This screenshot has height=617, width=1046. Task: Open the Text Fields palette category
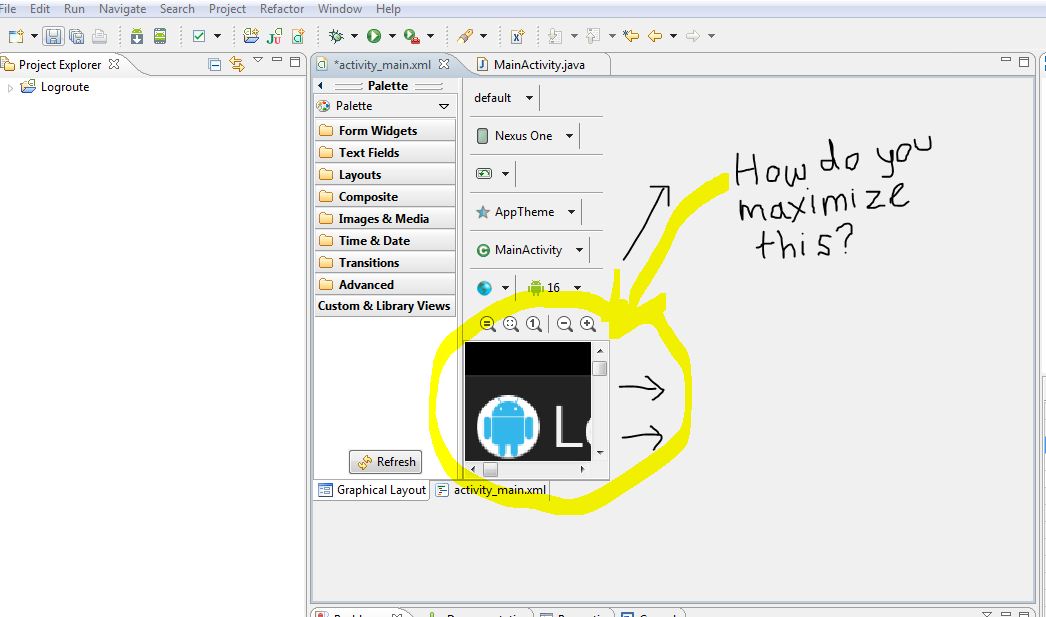click(385, 153)
